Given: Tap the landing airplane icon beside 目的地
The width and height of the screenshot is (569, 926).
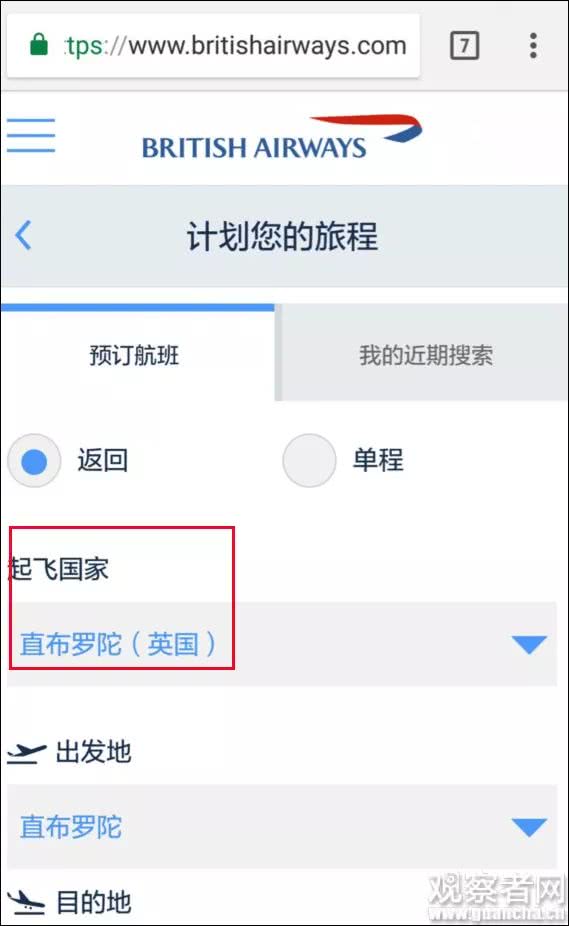Looking at the screenshot, I should pyautogui.click(x=26, y=902).
